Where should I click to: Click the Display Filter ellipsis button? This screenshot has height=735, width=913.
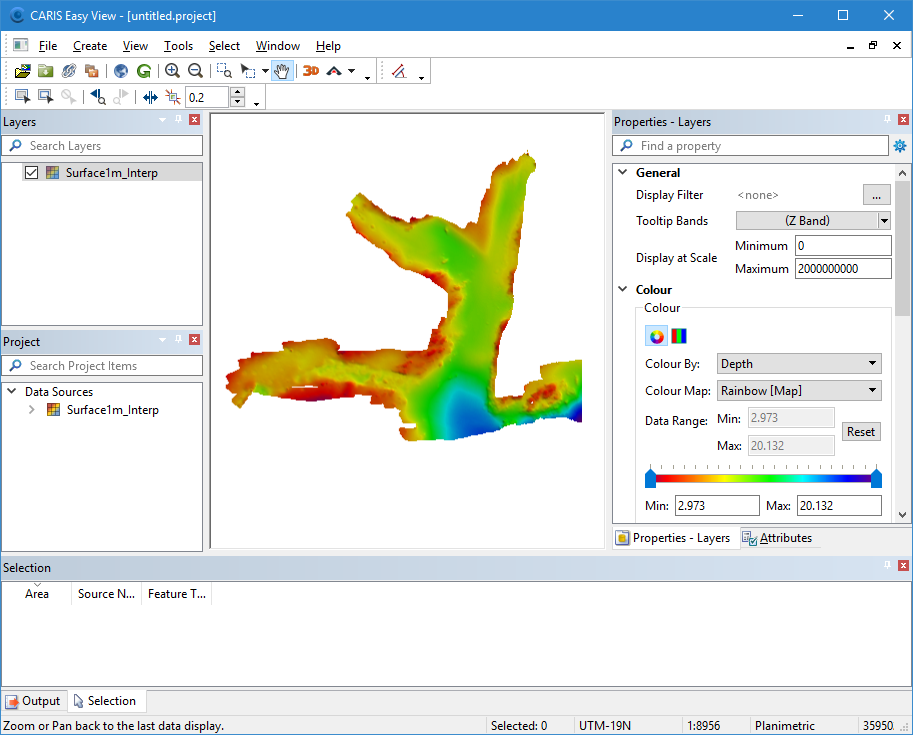[x=876, y=195]
